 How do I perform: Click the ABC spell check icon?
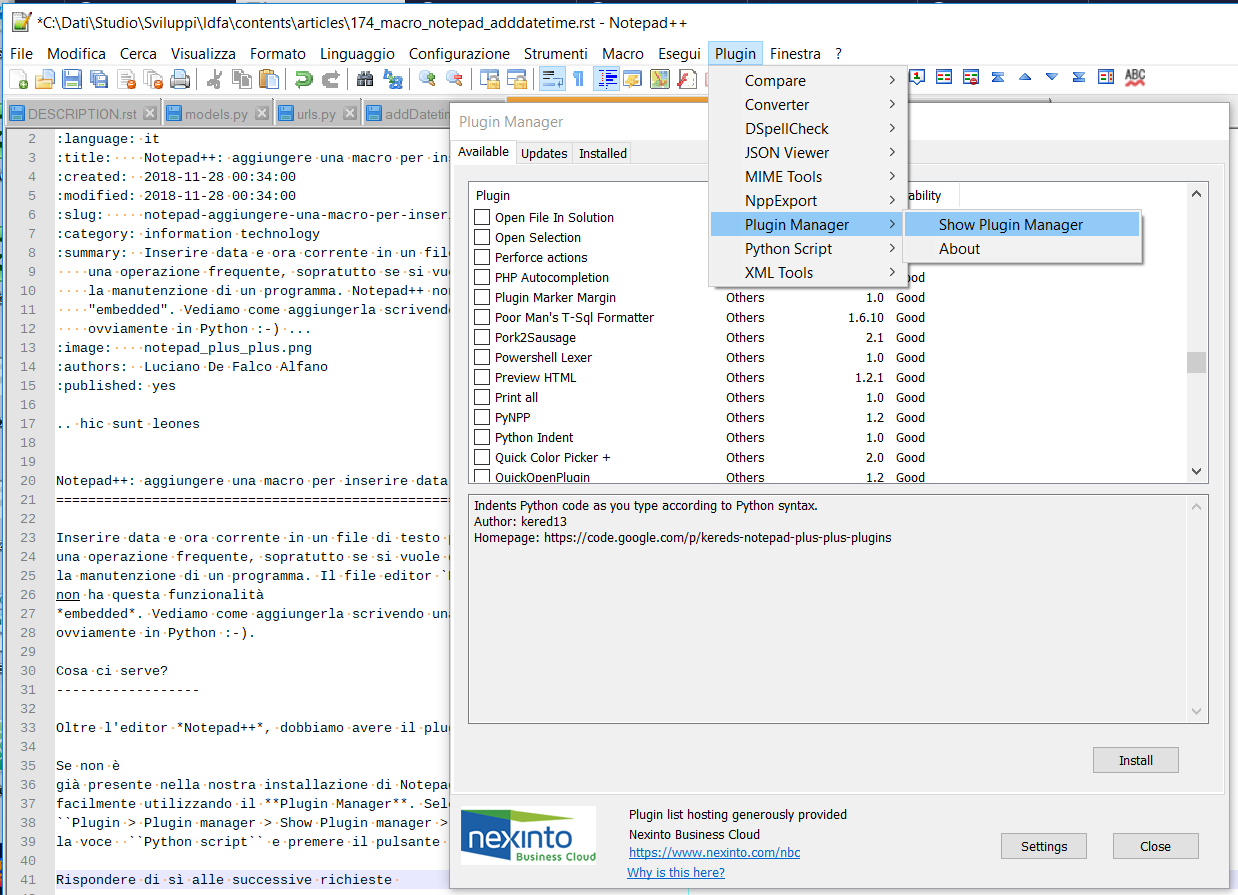[1135, 78]
